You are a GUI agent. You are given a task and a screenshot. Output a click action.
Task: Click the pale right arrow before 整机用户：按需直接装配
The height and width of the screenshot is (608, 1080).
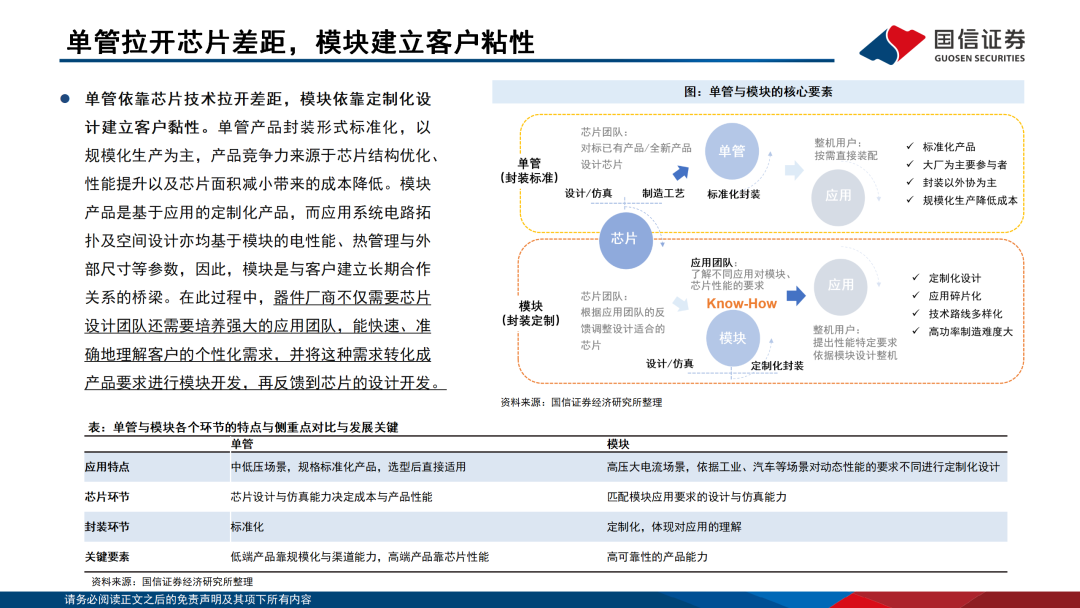click(794, 171)
